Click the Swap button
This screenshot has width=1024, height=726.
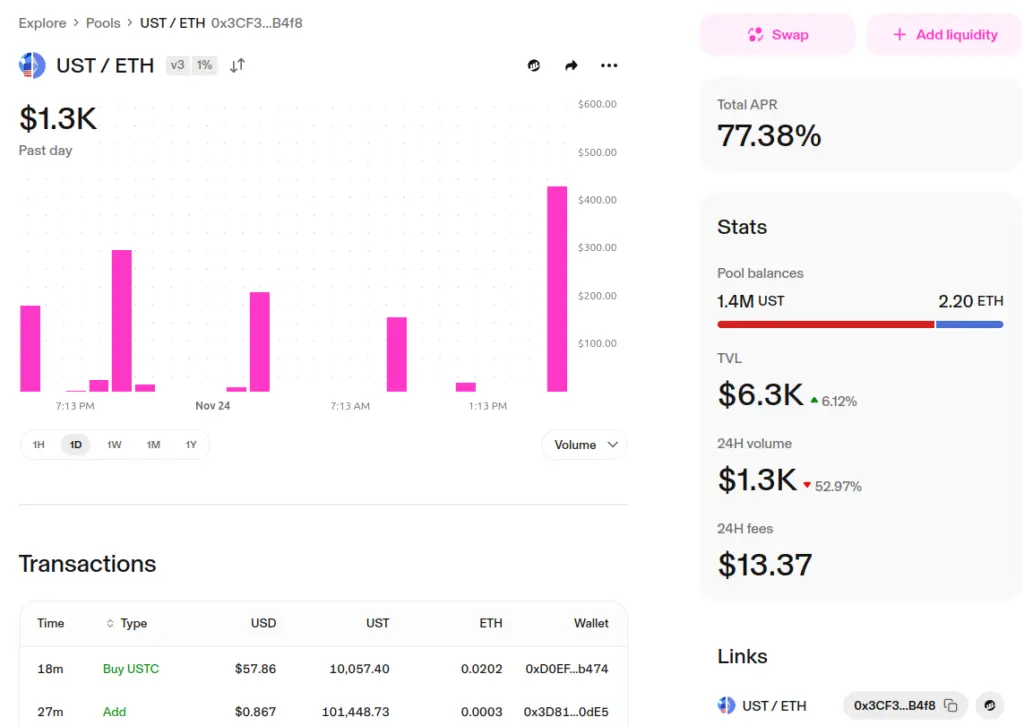tap(778, 35)
